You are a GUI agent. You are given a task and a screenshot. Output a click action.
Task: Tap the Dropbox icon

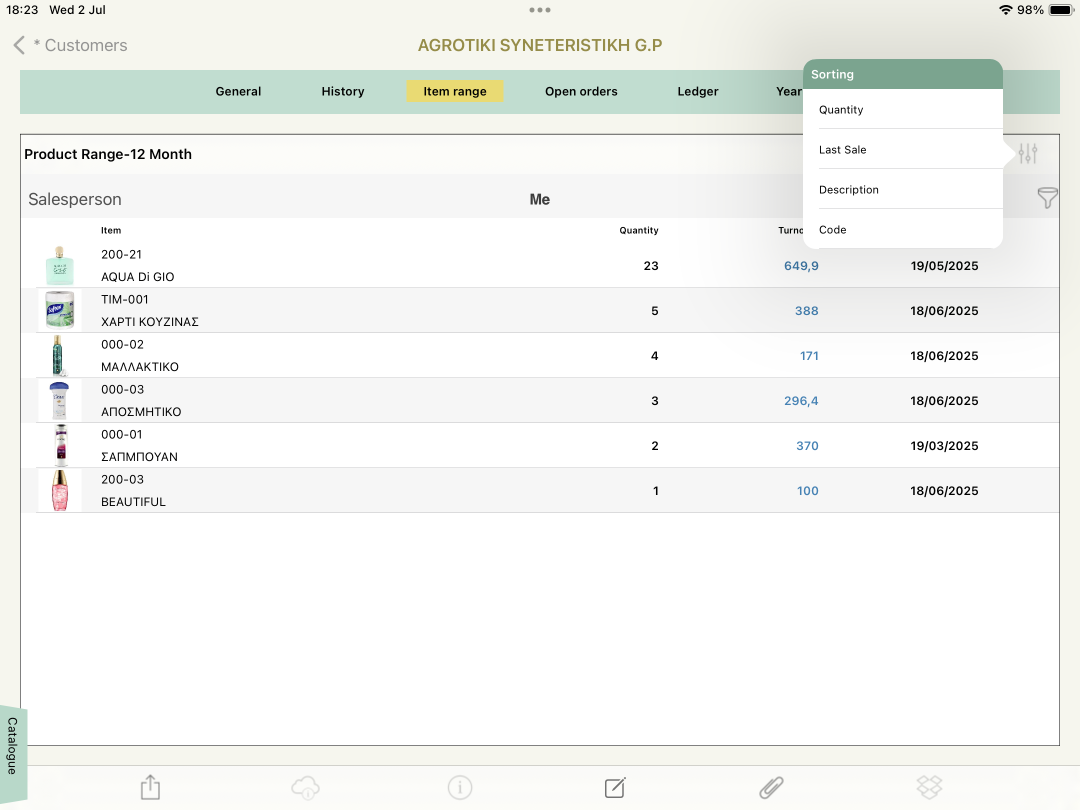929,787
